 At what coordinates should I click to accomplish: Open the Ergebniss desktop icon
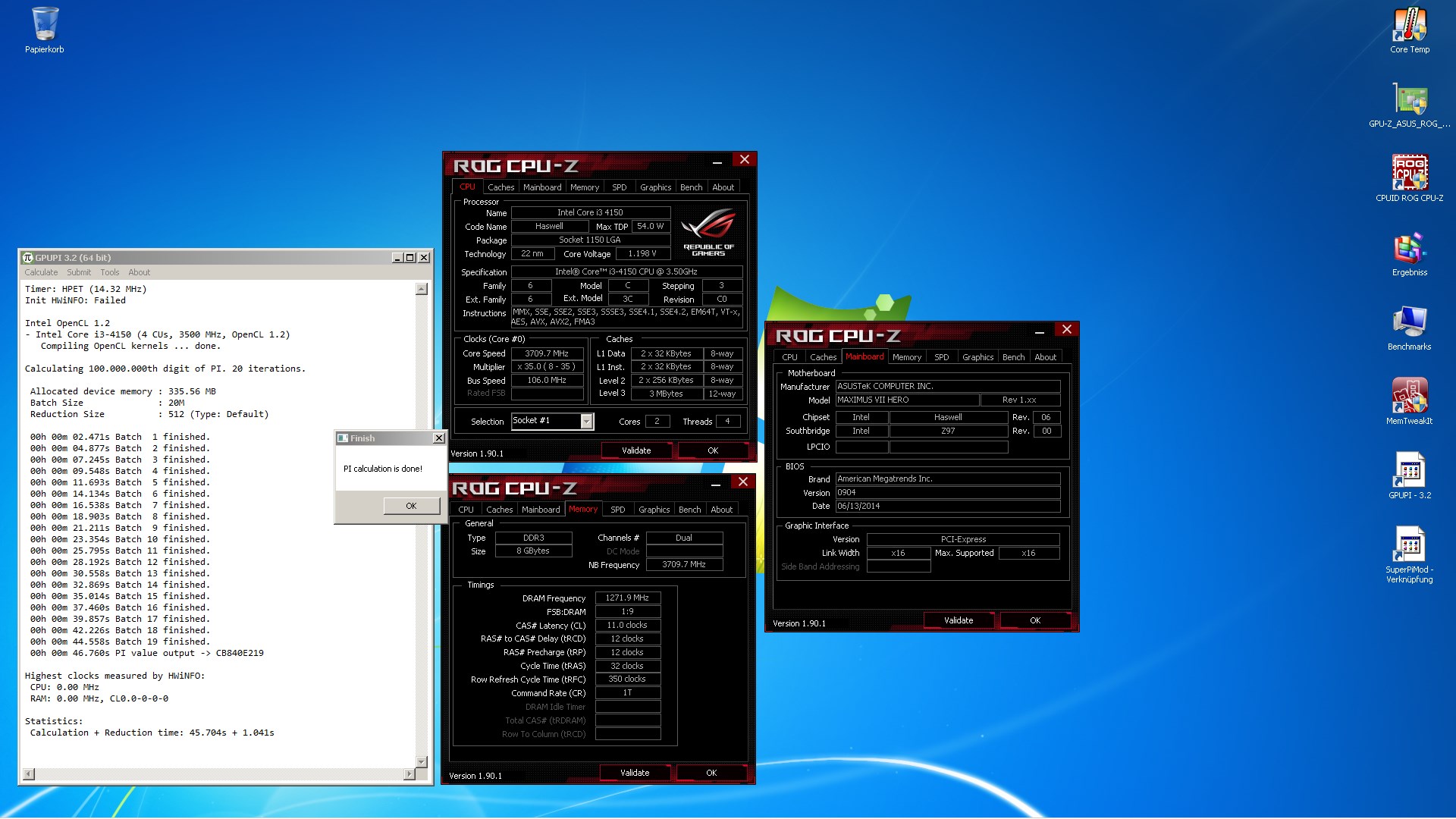click(x=1409, y=253)
